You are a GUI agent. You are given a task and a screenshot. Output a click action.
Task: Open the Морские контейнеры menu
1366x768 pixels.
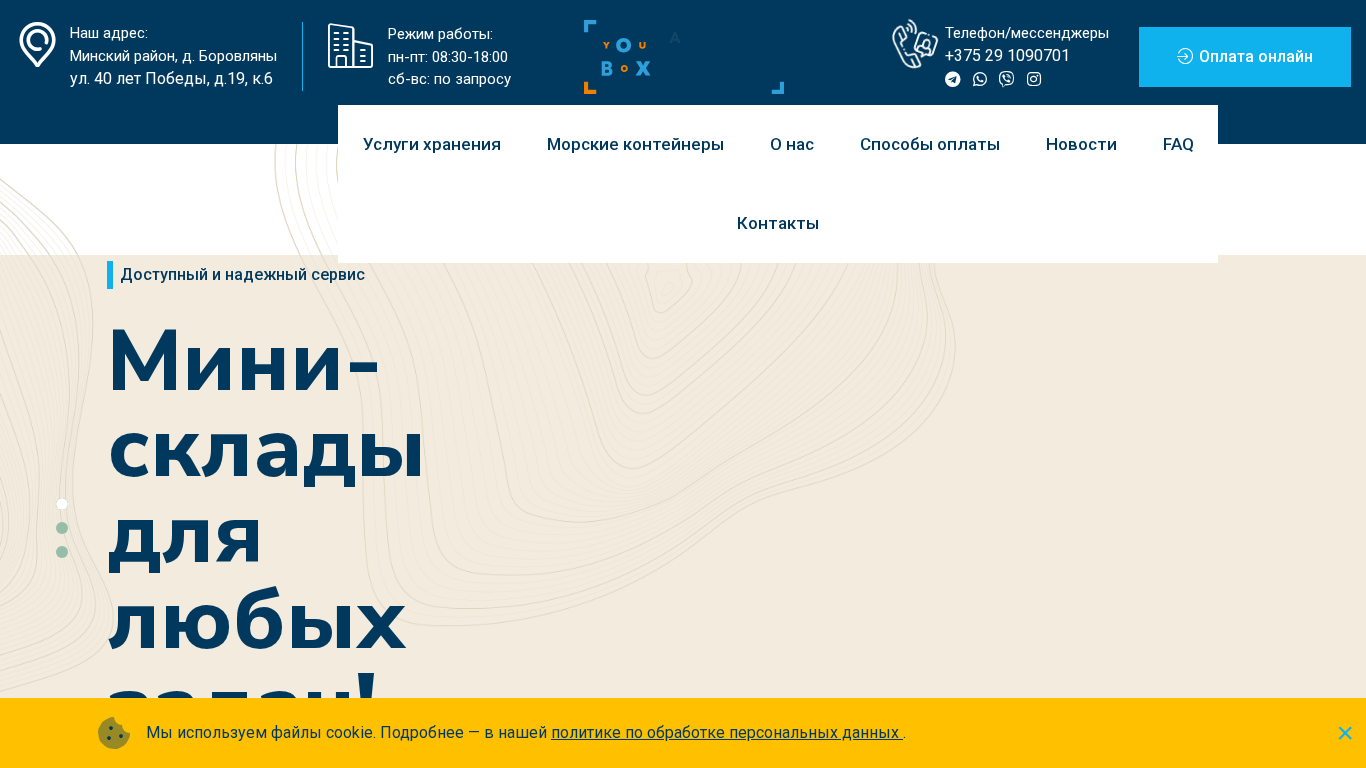(x=635, y=144)
